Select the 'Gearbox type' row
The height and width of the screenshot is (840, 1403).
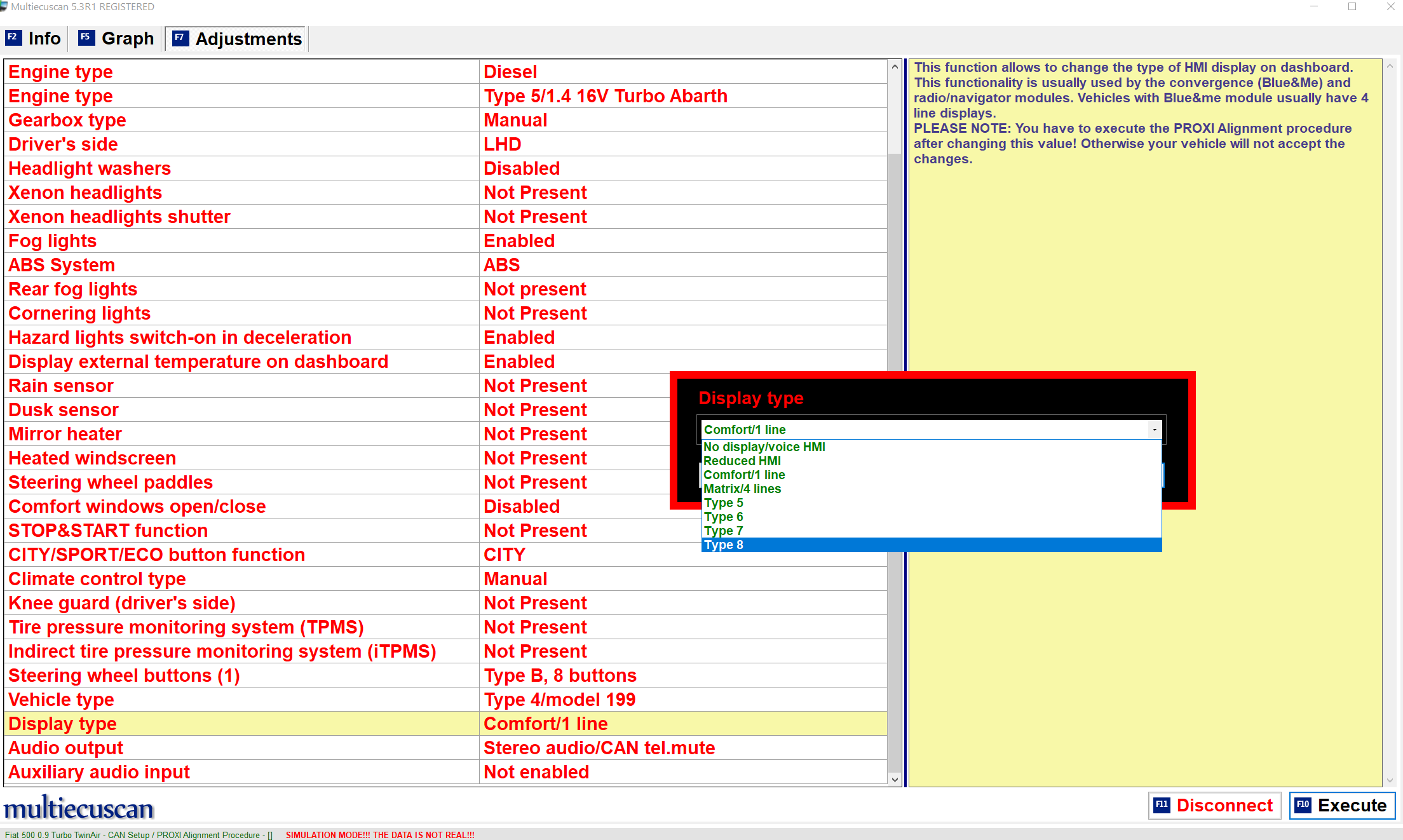click(445, 120)
